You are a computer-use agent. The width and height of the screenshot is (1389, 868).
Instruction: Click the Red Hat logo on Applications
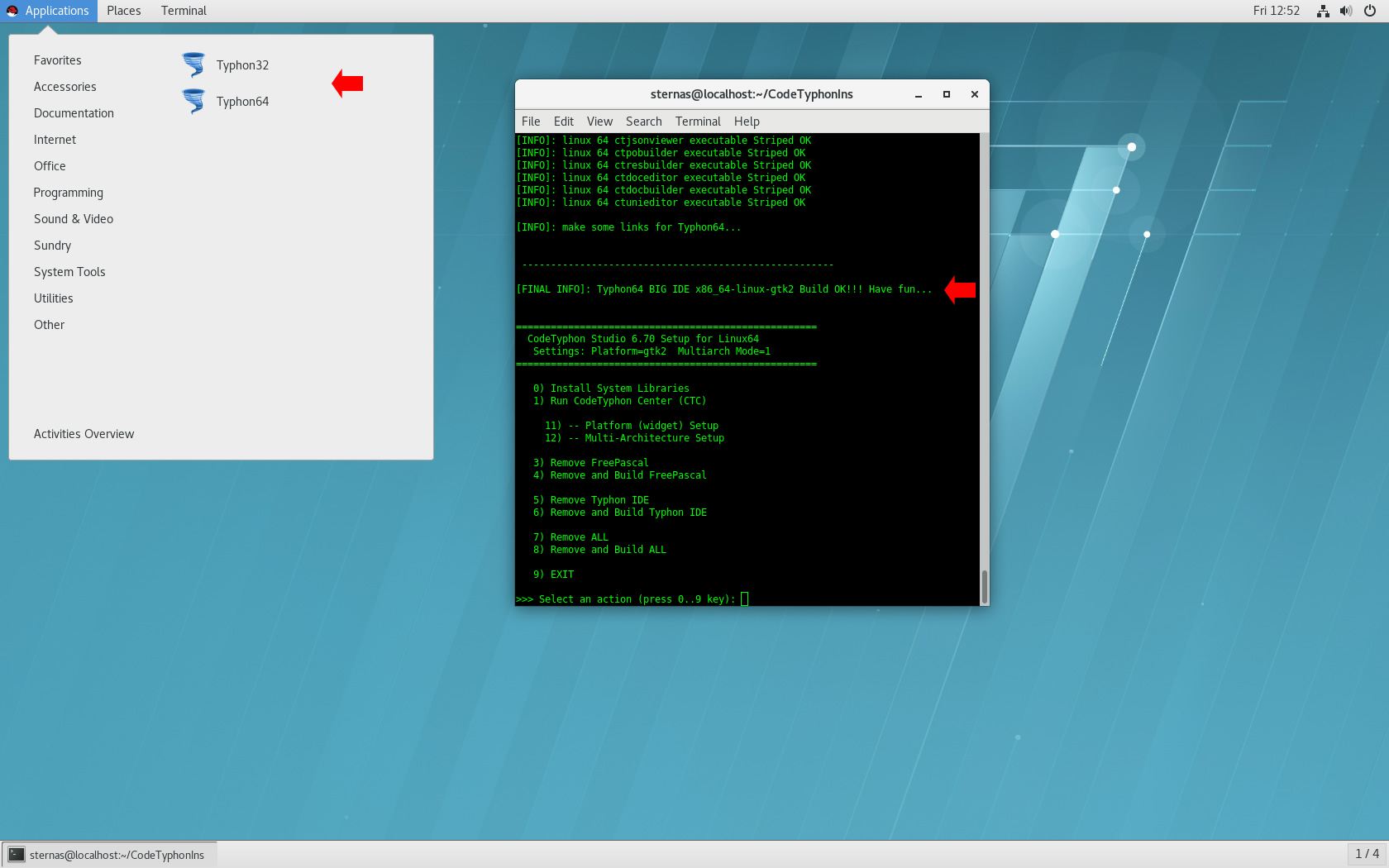[x=12, y=11]
